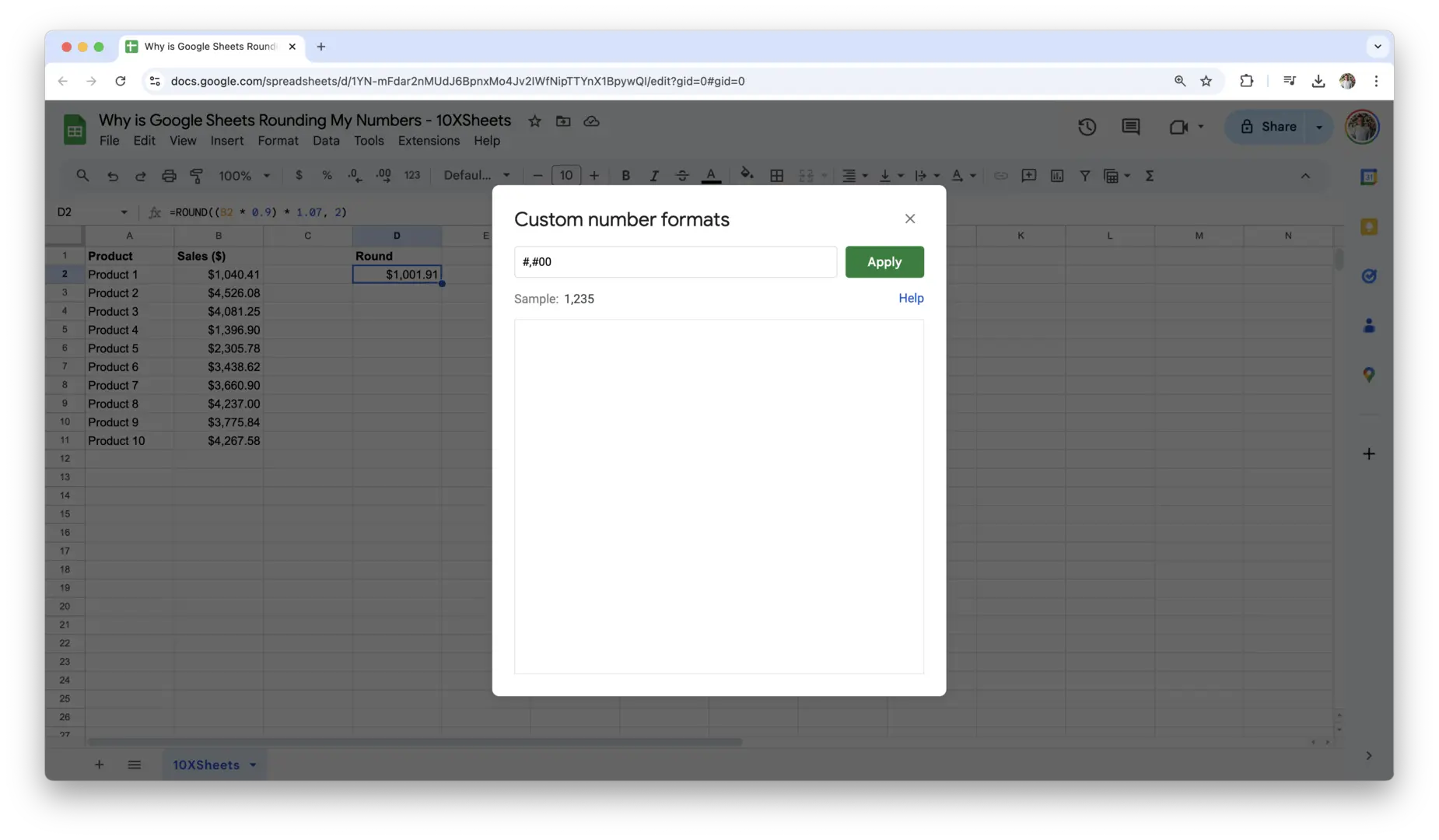Open the comments panel icon
Image resolution: width=1439 pixels, height=840 pixels.
(1130, 127)
